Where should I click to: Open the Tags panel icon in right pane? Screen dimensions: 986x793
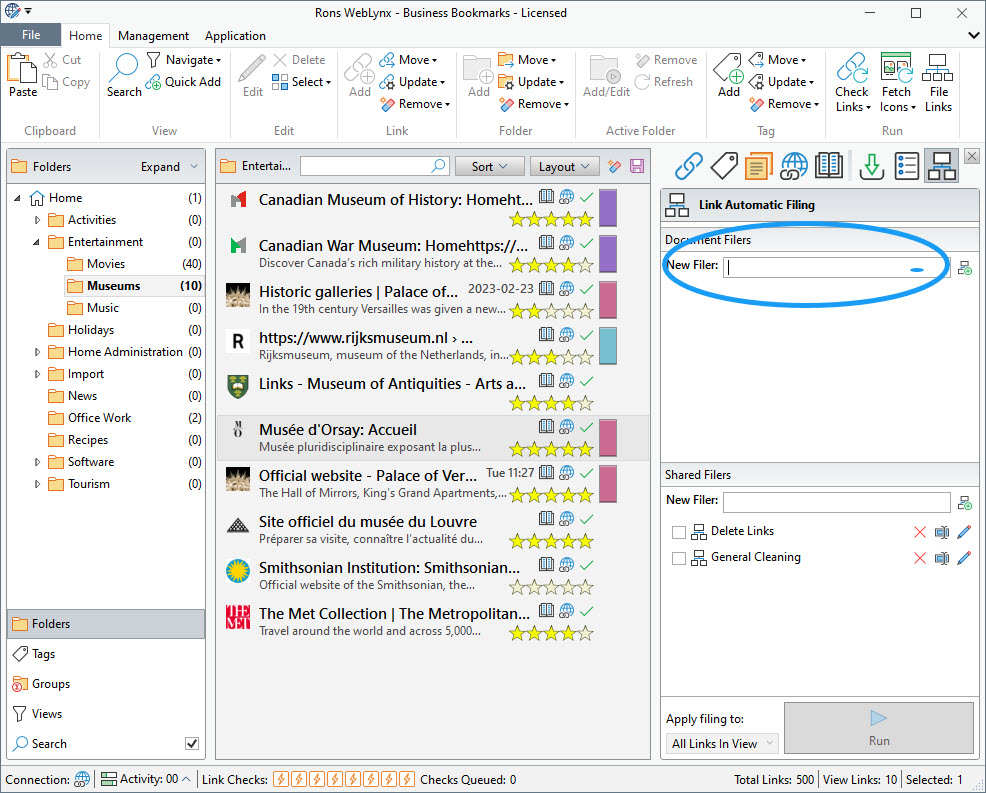pyautogui.click(x=724, y=165)
